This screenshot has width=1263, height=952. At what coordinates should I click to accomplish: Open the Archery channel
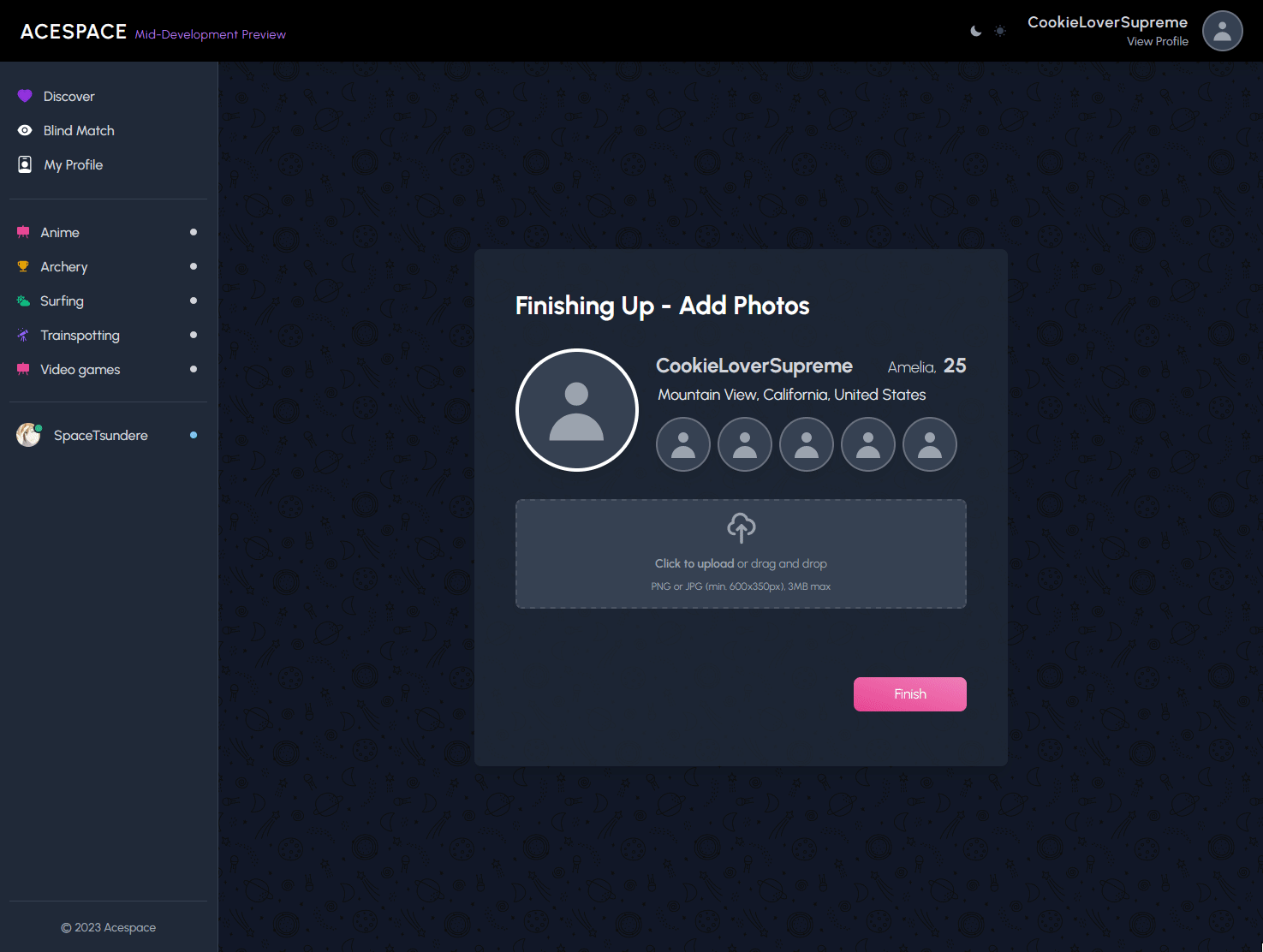coord(108,266)
